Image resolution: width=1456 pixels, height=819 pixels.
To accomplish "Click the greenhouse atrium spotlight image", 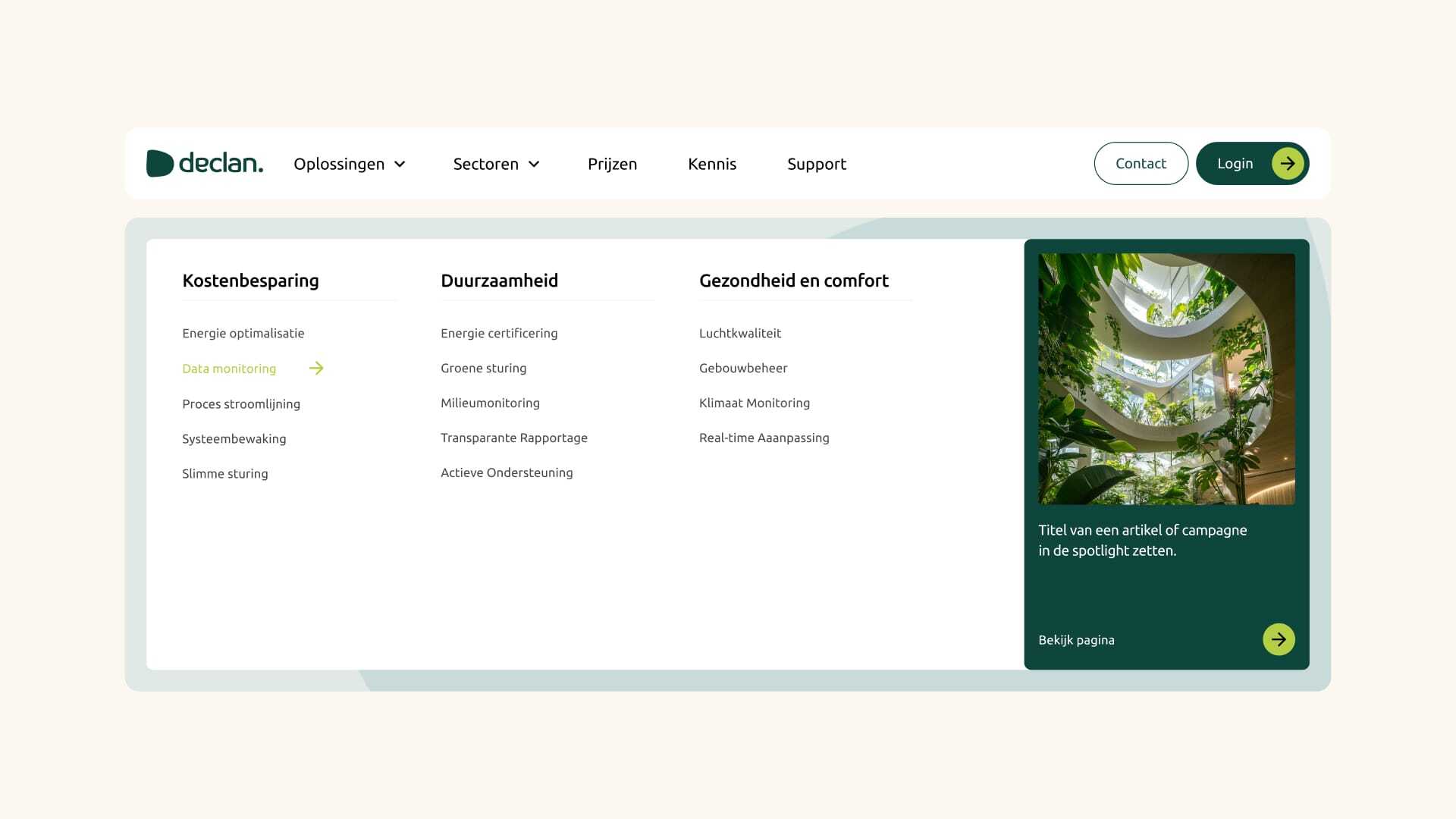I will [1166, 378].
